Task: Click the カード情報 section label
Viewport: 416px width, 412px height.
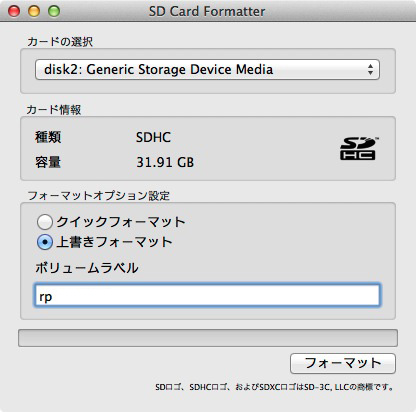Action: click(x=54, y=110)
